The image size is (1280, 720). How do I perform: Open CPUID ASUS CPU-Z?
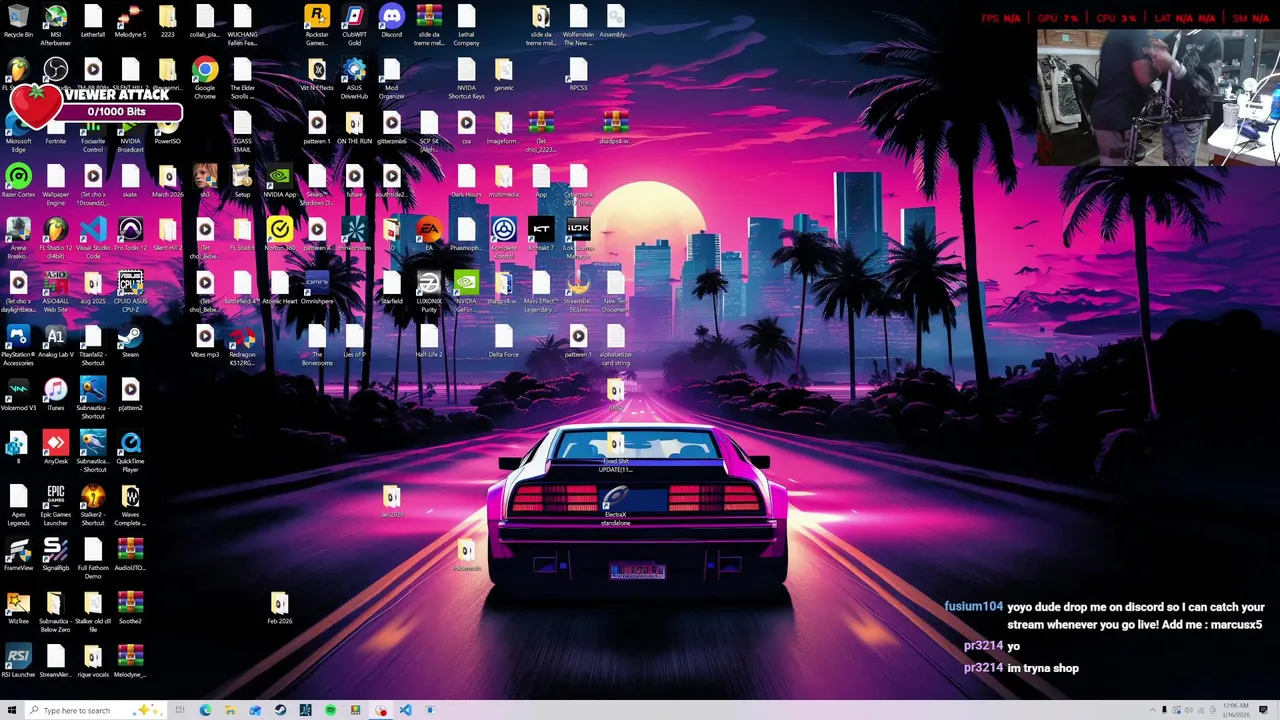click(130, 293)
